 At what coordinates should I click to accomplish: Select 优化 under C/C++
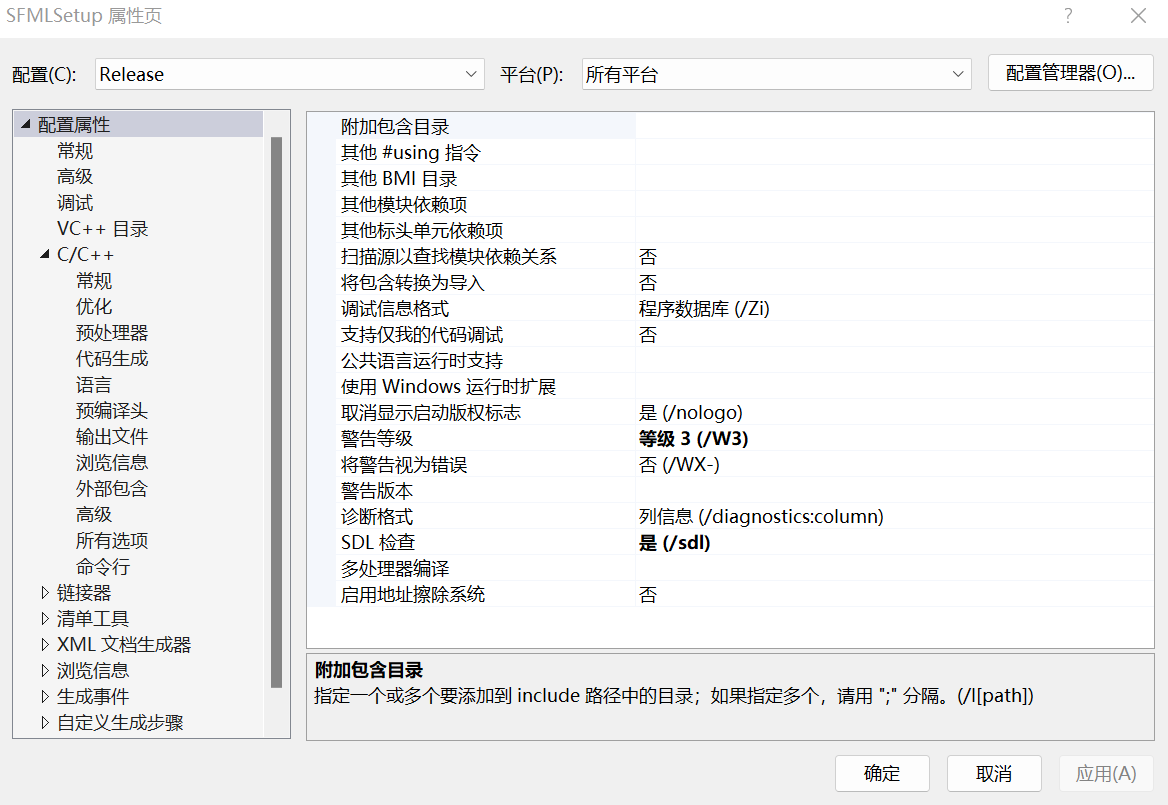[94, 307]
